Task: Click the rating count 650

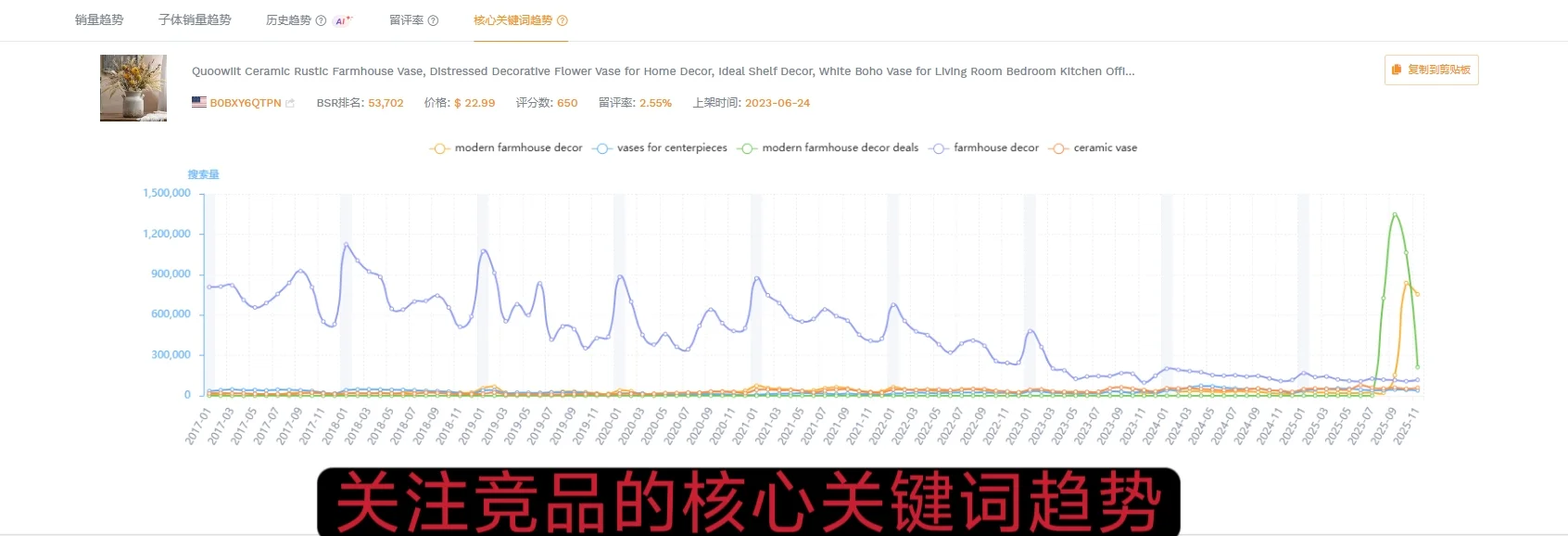Action: (567, 103)
